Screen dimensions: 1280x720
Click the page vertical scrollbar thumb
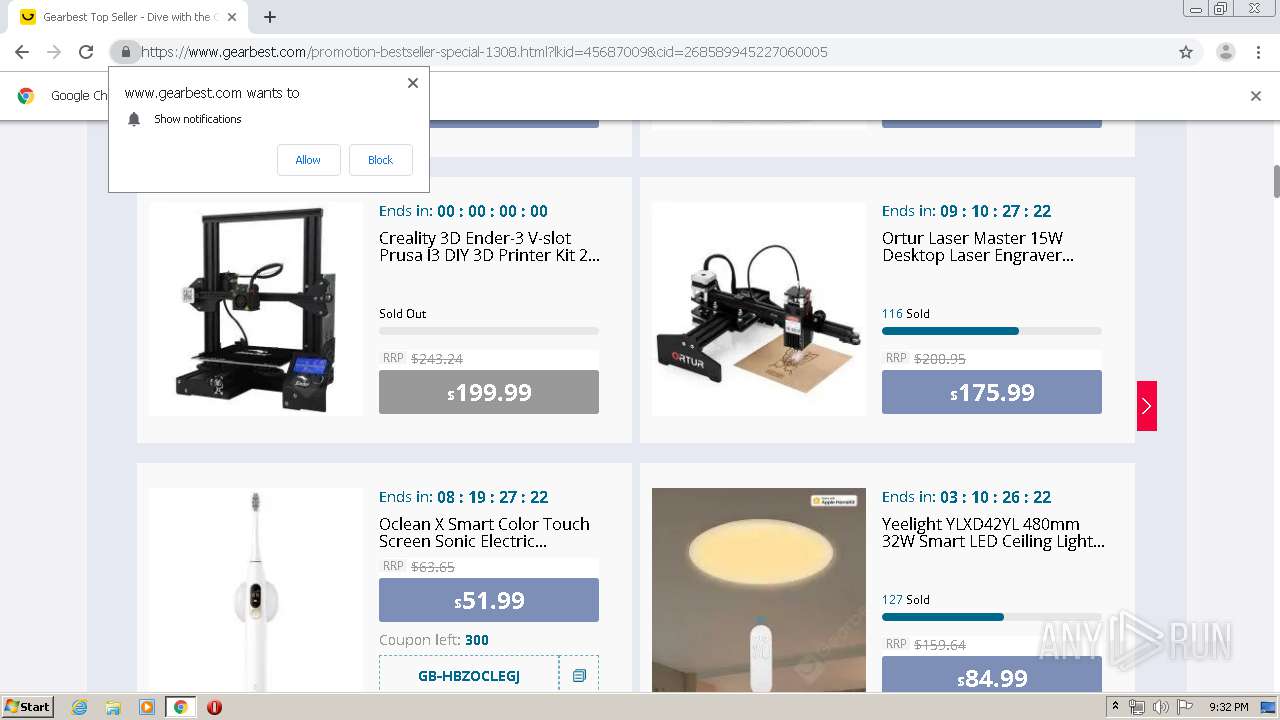click(x=1276, y=181)
